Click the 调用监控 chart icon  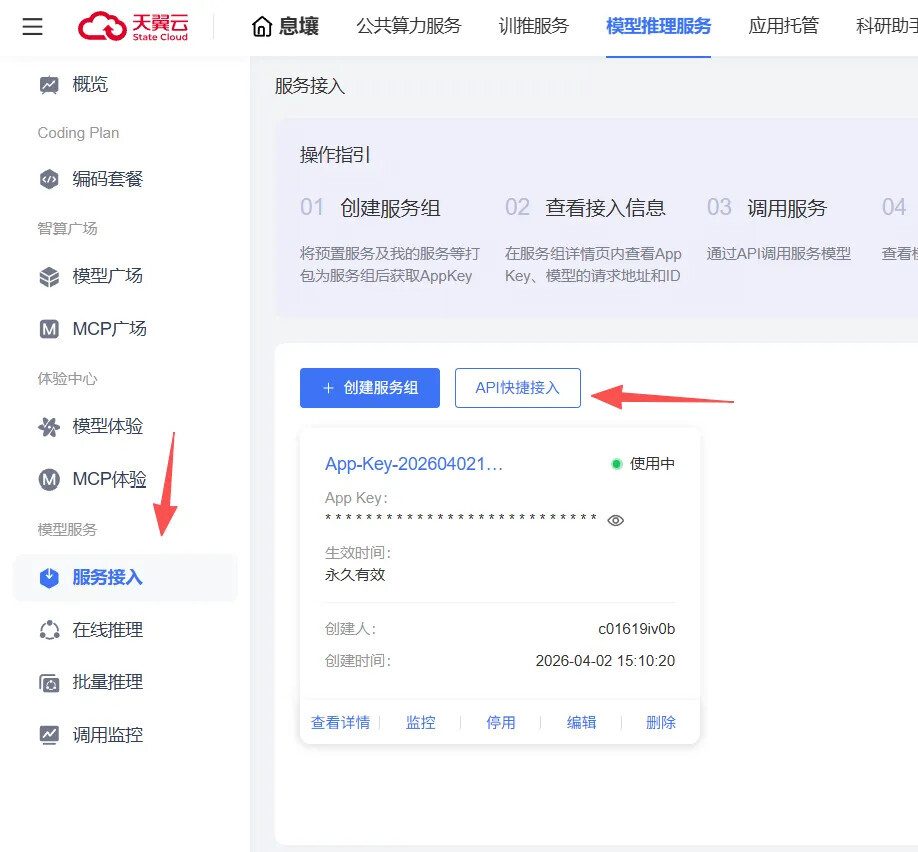(x=49, y=735)
